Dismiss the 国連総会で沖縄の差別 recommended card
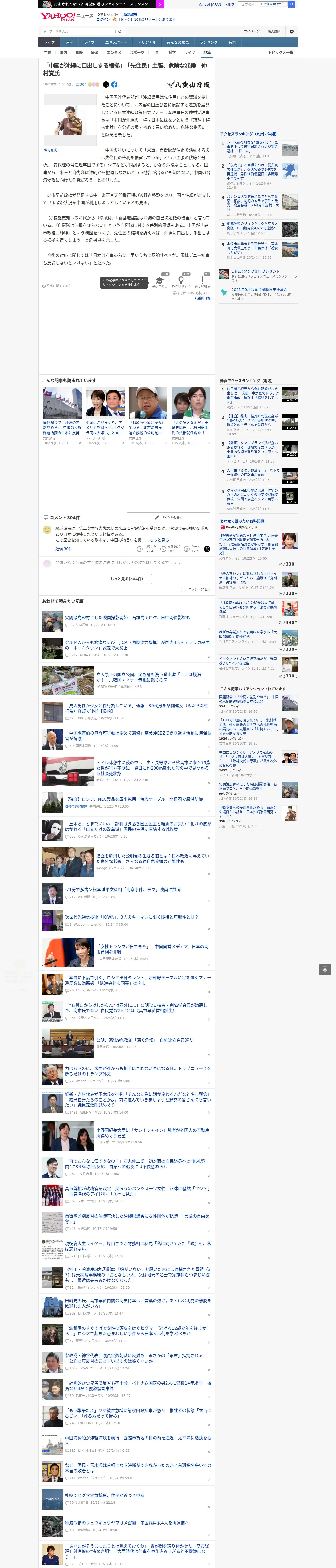 pos(80,443)
